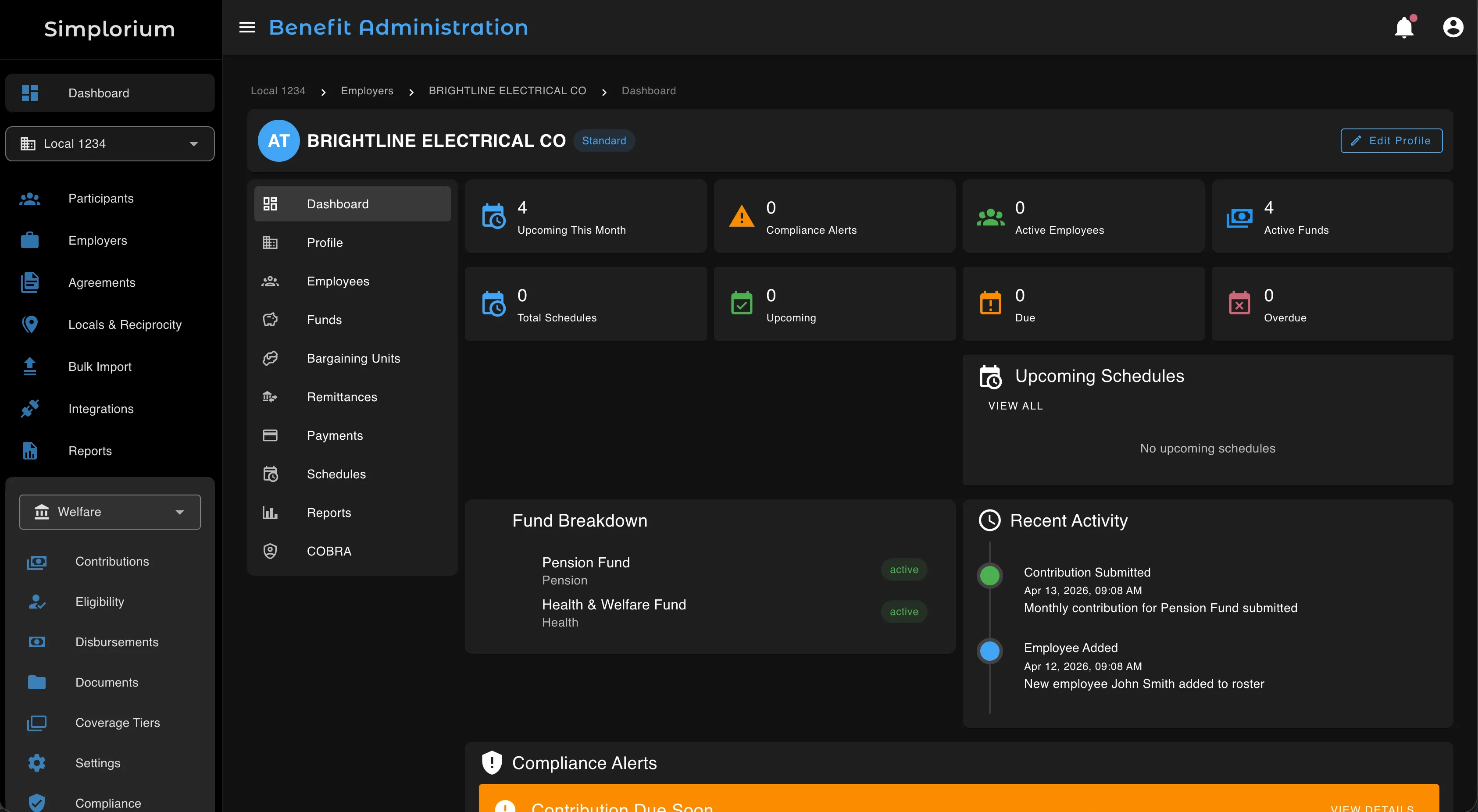This screenshot has width=1478, height=812.
Task: Switch to the Profile tab of the employer
Action: point(324,242)
